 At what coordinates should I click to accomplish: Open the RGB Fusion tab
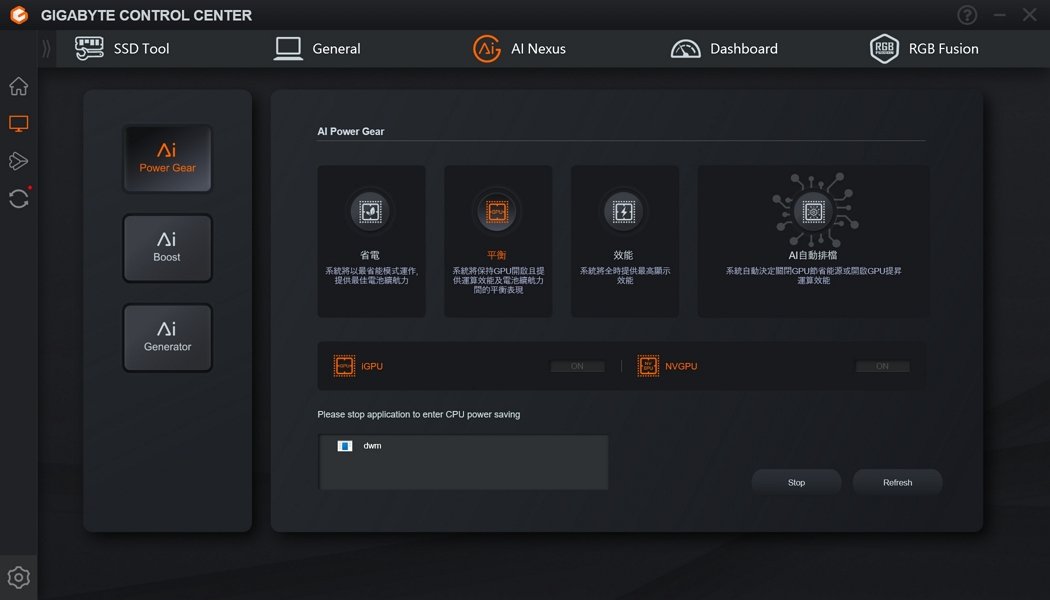coord(924,49)
